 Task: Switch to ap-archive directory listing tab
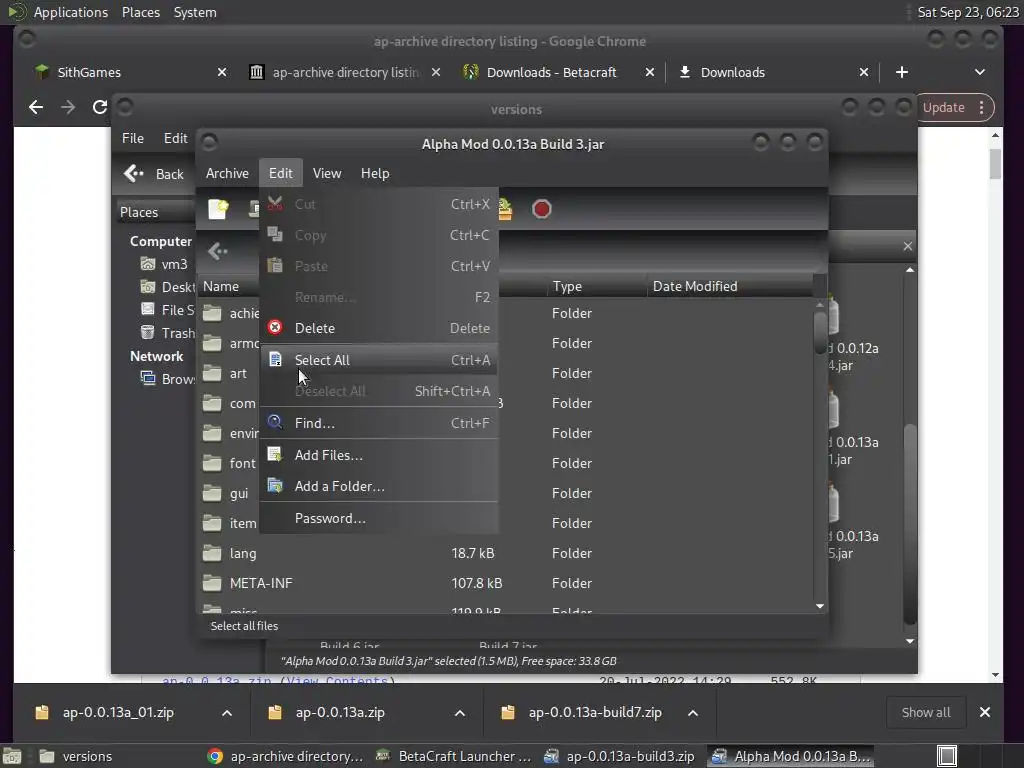tap(346, 72)
